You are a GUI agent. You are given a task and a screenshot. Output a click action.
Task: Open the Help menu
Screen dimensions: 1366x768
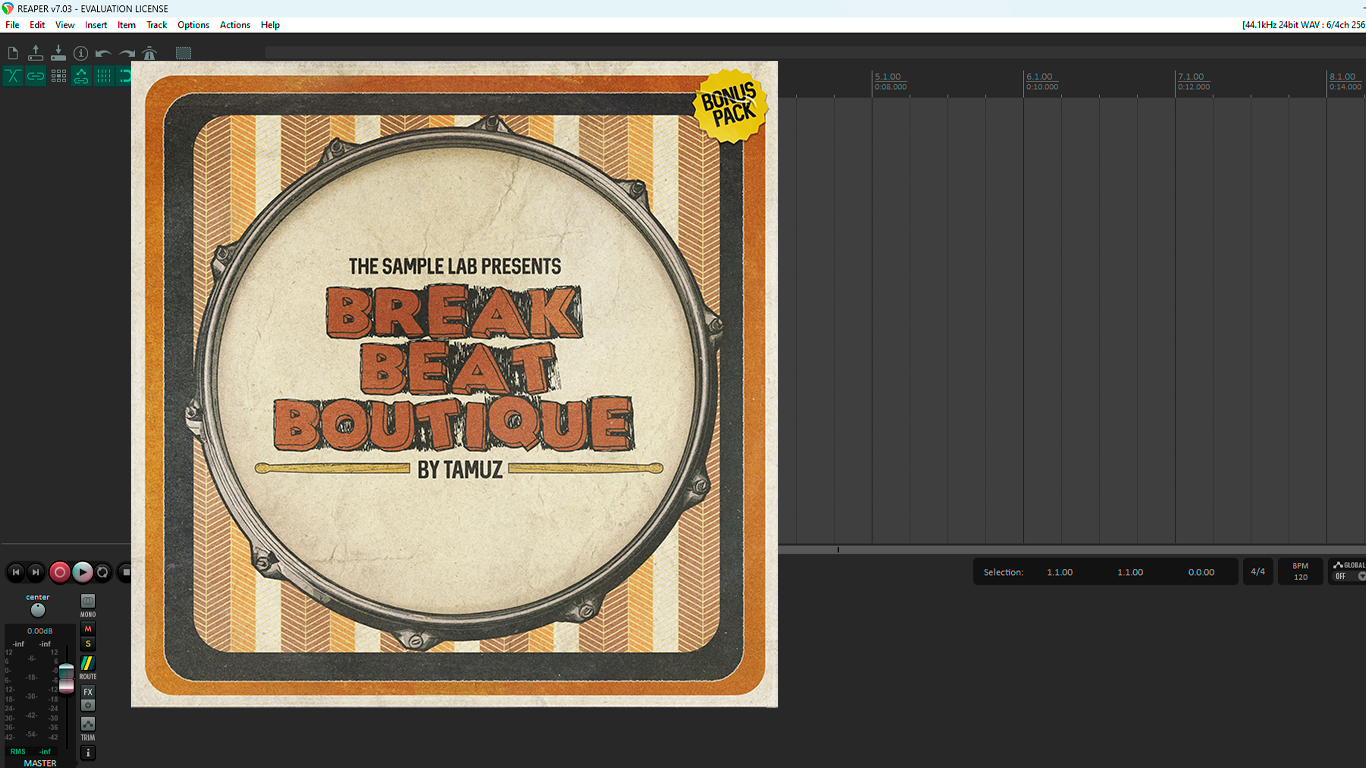pos(270,25)
